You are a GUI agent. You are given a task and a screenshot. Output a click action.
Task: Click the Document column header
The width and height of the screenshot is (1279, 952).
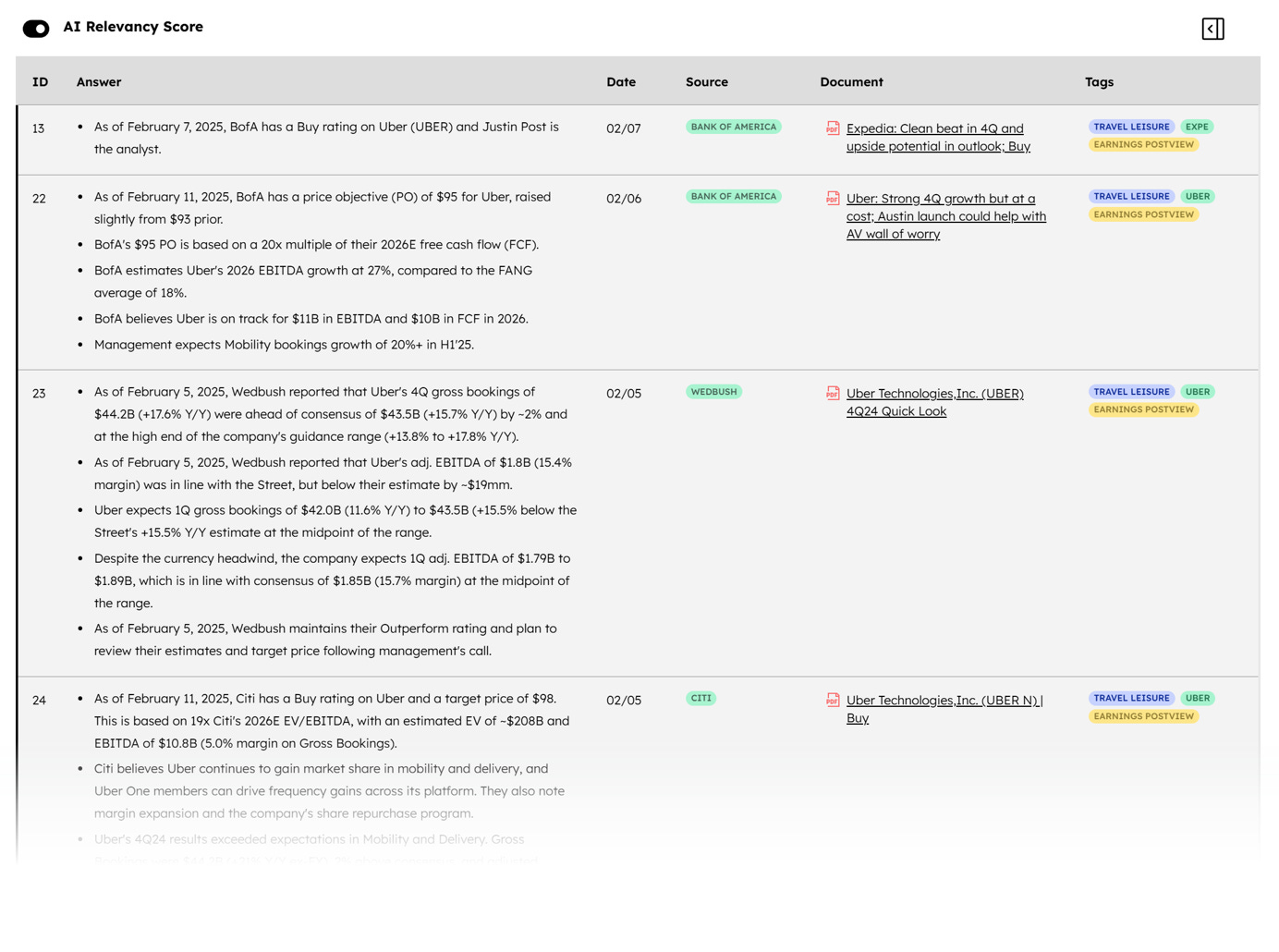(x=851, y=81)
